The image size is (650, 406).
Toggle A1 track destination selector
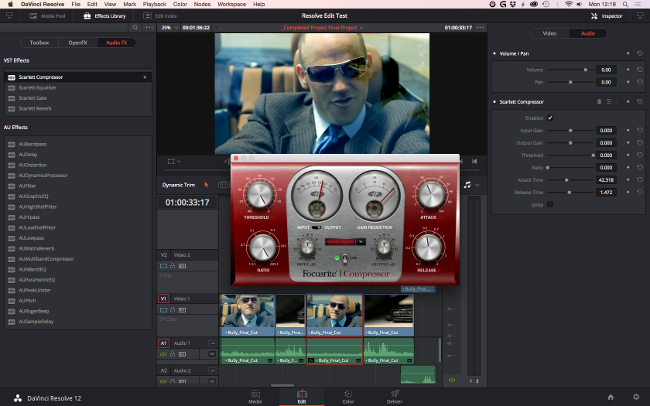163,343
